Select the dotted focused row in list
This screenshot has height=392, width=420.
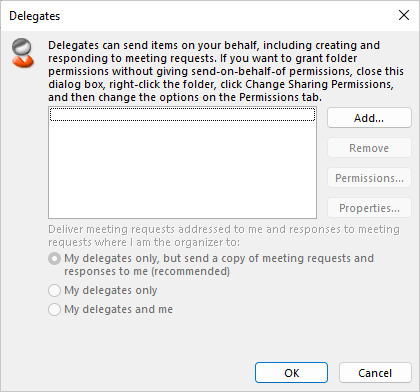[x=182, y=115]
